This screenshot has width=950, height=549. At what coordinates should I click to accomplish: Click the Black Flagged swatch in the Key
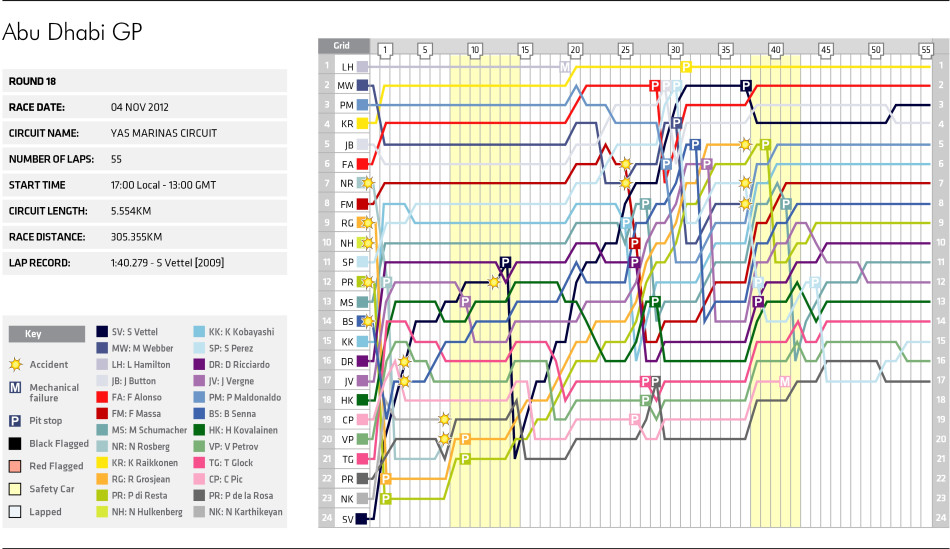pyautogui.click(x=15, y=442)
